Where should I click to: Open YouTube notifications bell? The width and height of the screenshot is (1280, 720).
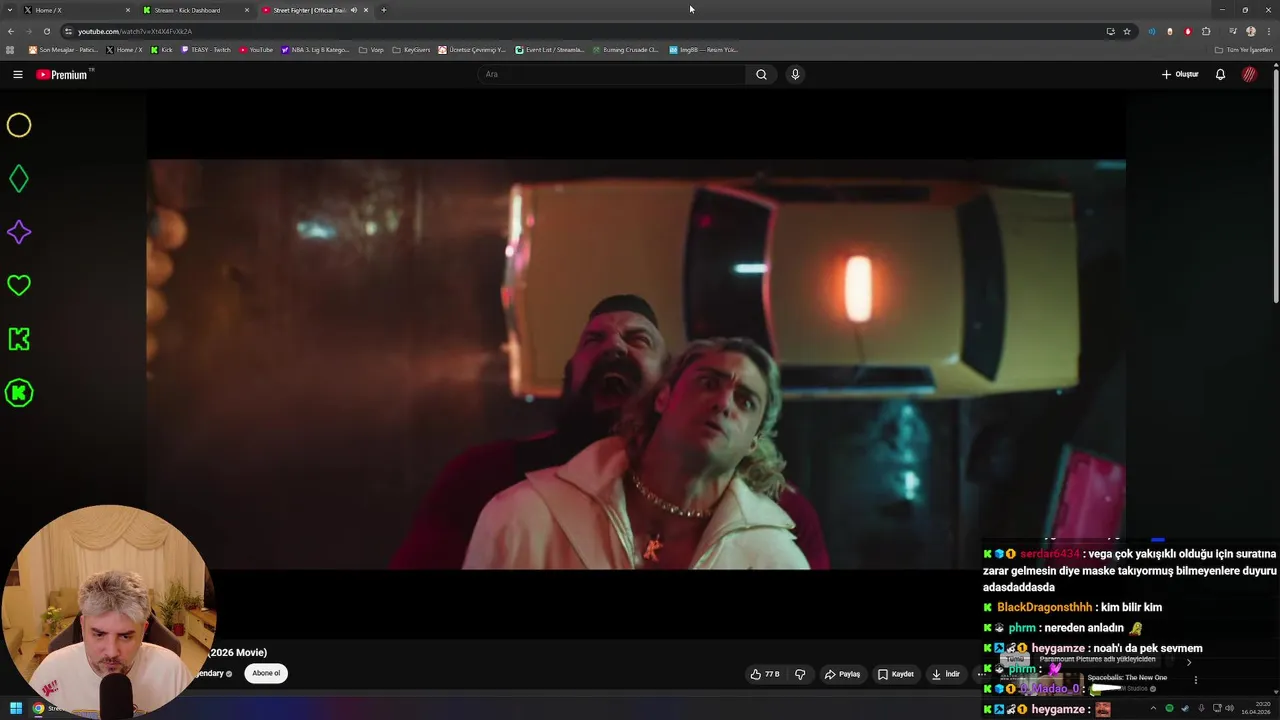click(1220, 74)
